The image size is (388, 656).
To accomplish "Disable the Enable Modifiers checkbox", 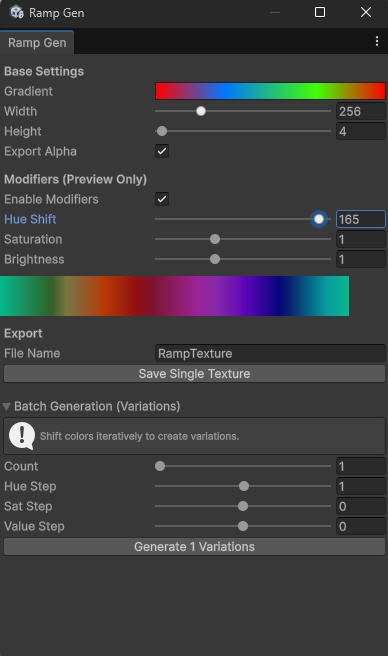I will [162, 199].
